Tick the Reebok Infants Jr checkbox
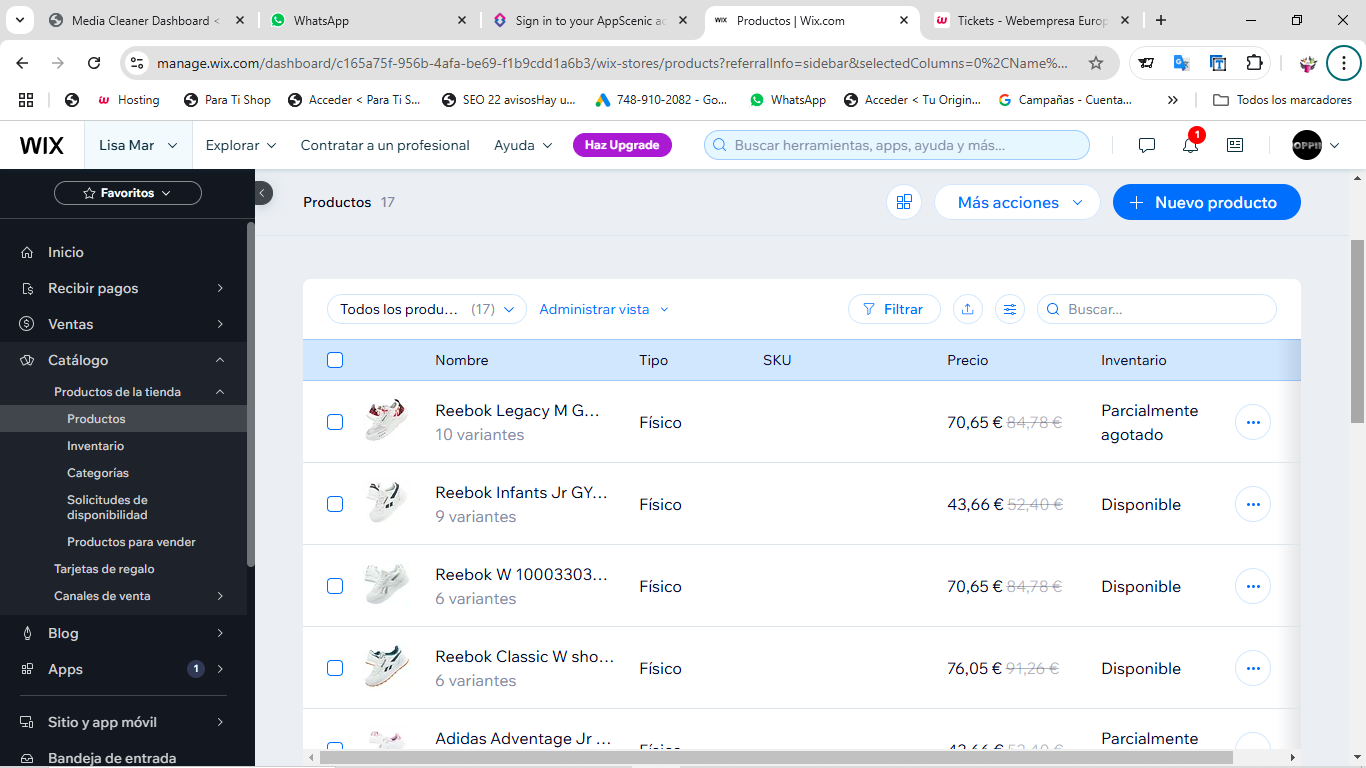 click(335, 504)
